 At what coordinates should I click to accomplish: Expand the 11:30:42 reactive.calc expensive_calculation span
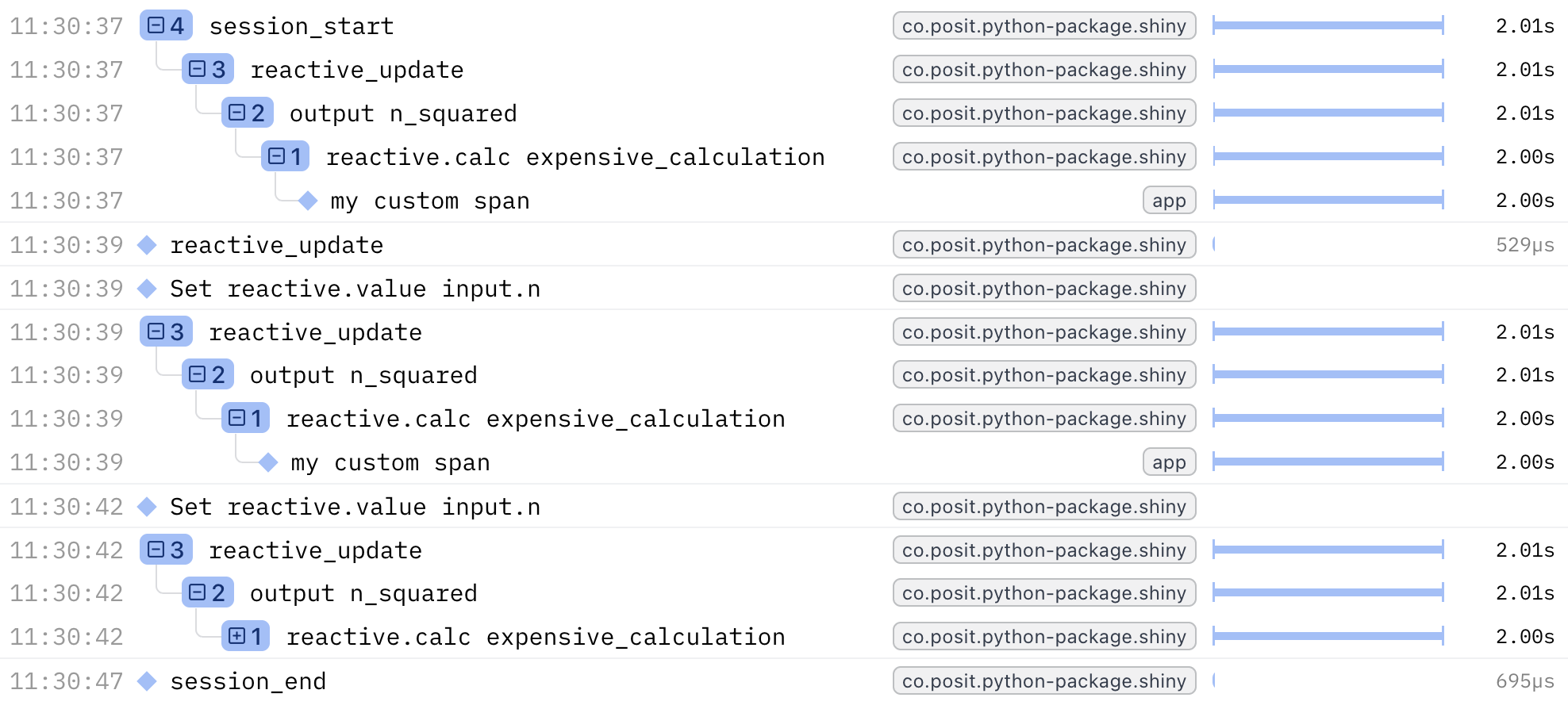[236, 637]
